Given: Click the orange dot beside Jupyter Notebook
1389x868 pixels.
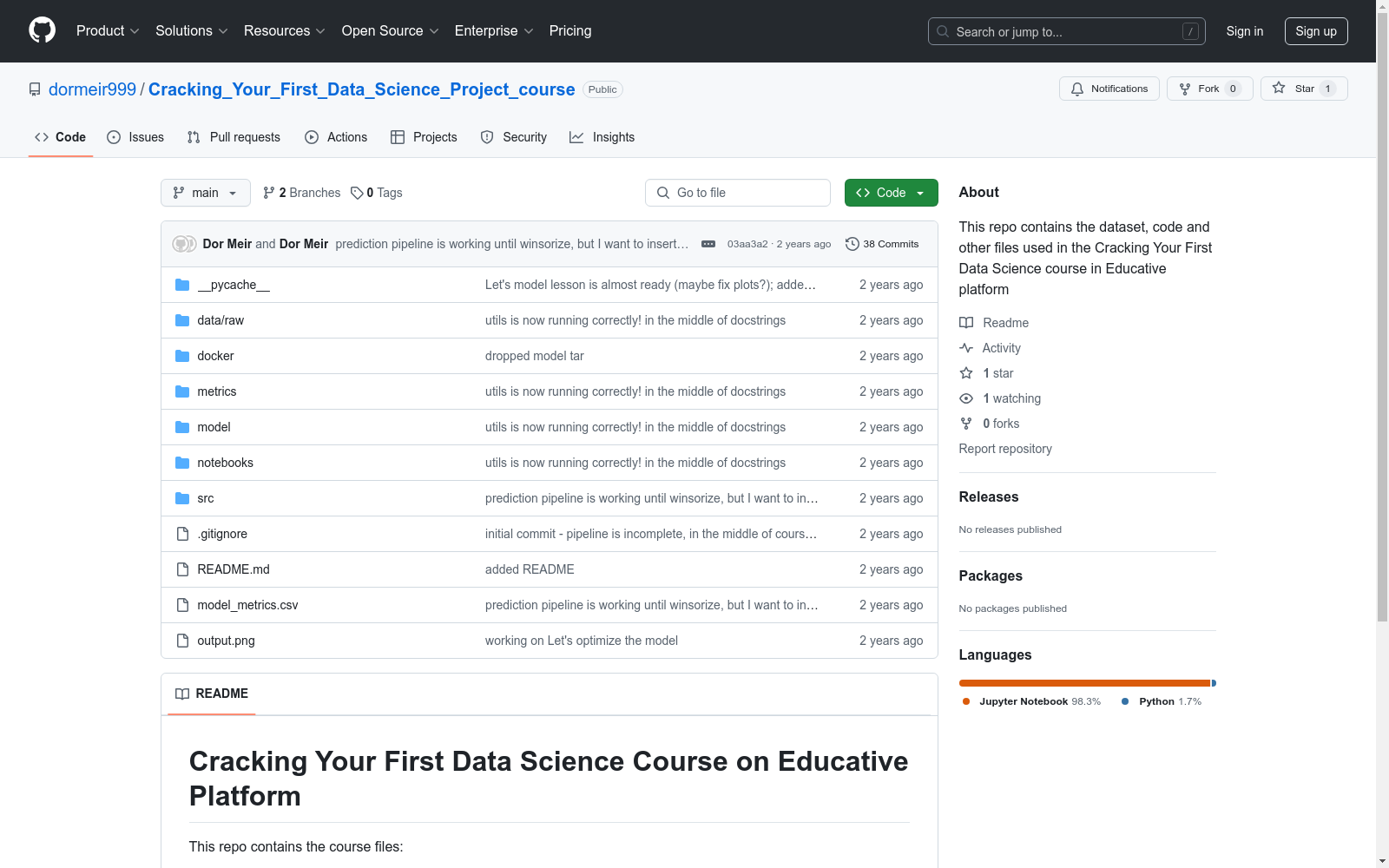Looking at the screenshot, I should tap(966, 701).
